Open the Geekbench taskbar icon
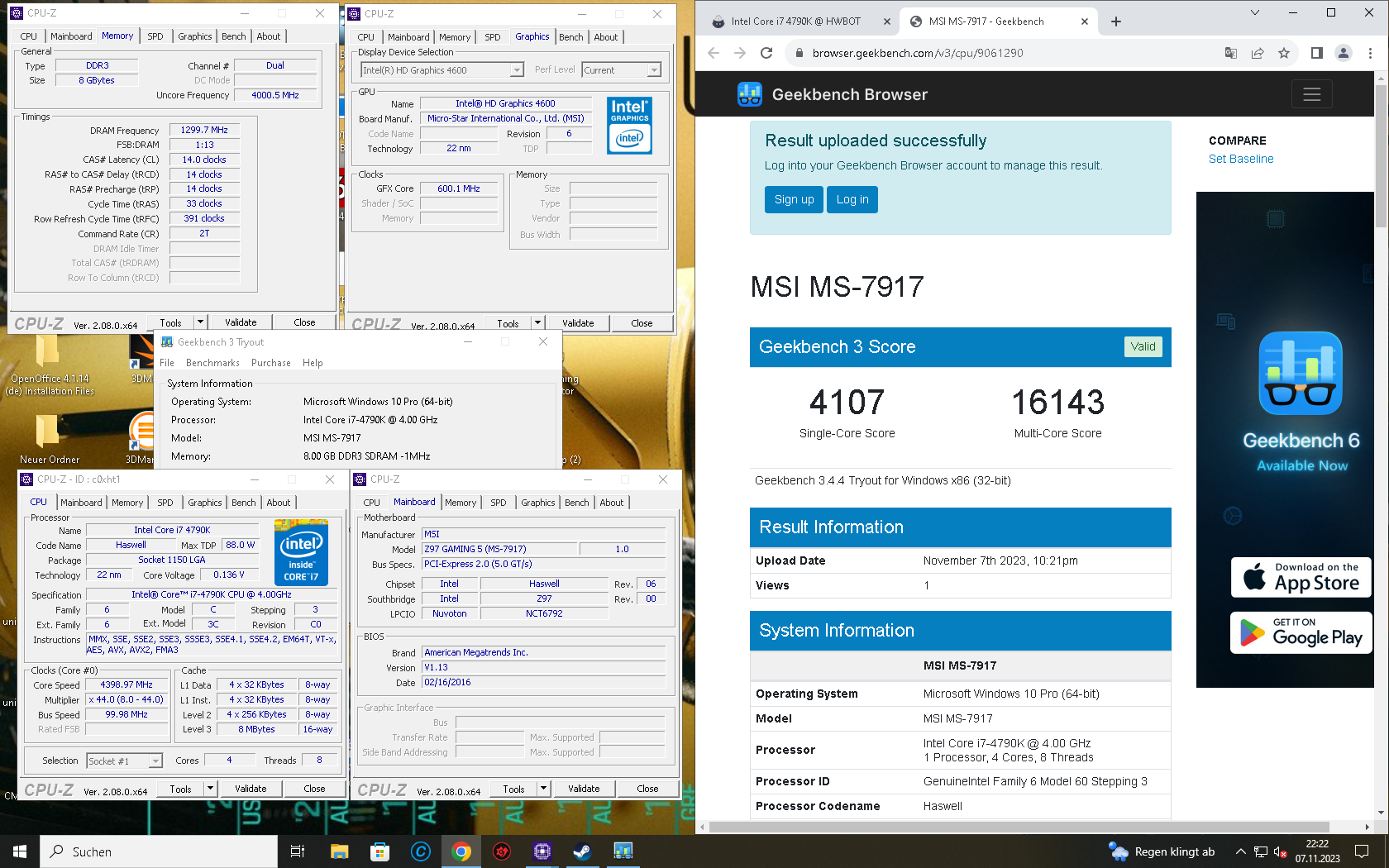1389x868 pixels. [623, 851]
